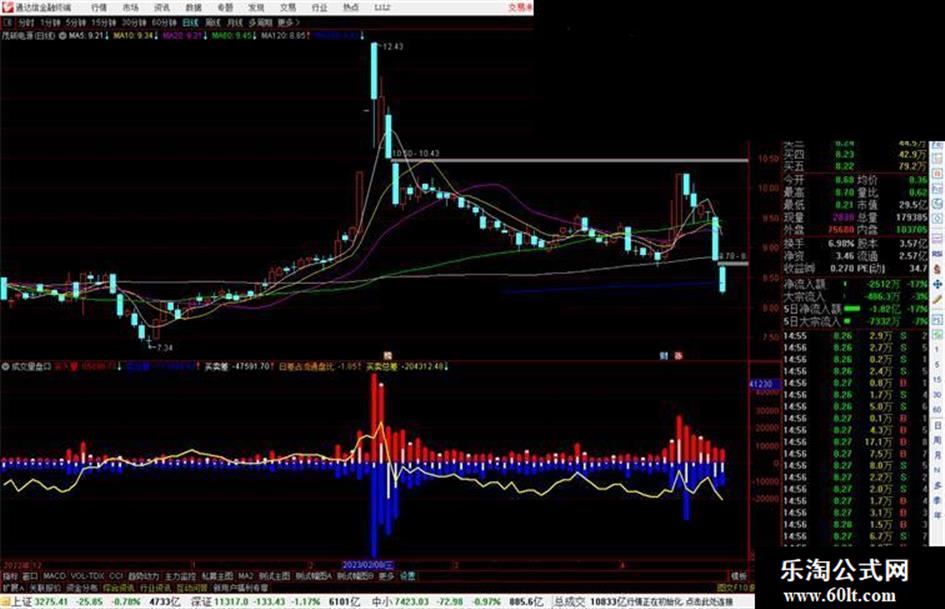Select the CCI indicator tab
Screen dimensions: 945x609
(x=116, y=576)
